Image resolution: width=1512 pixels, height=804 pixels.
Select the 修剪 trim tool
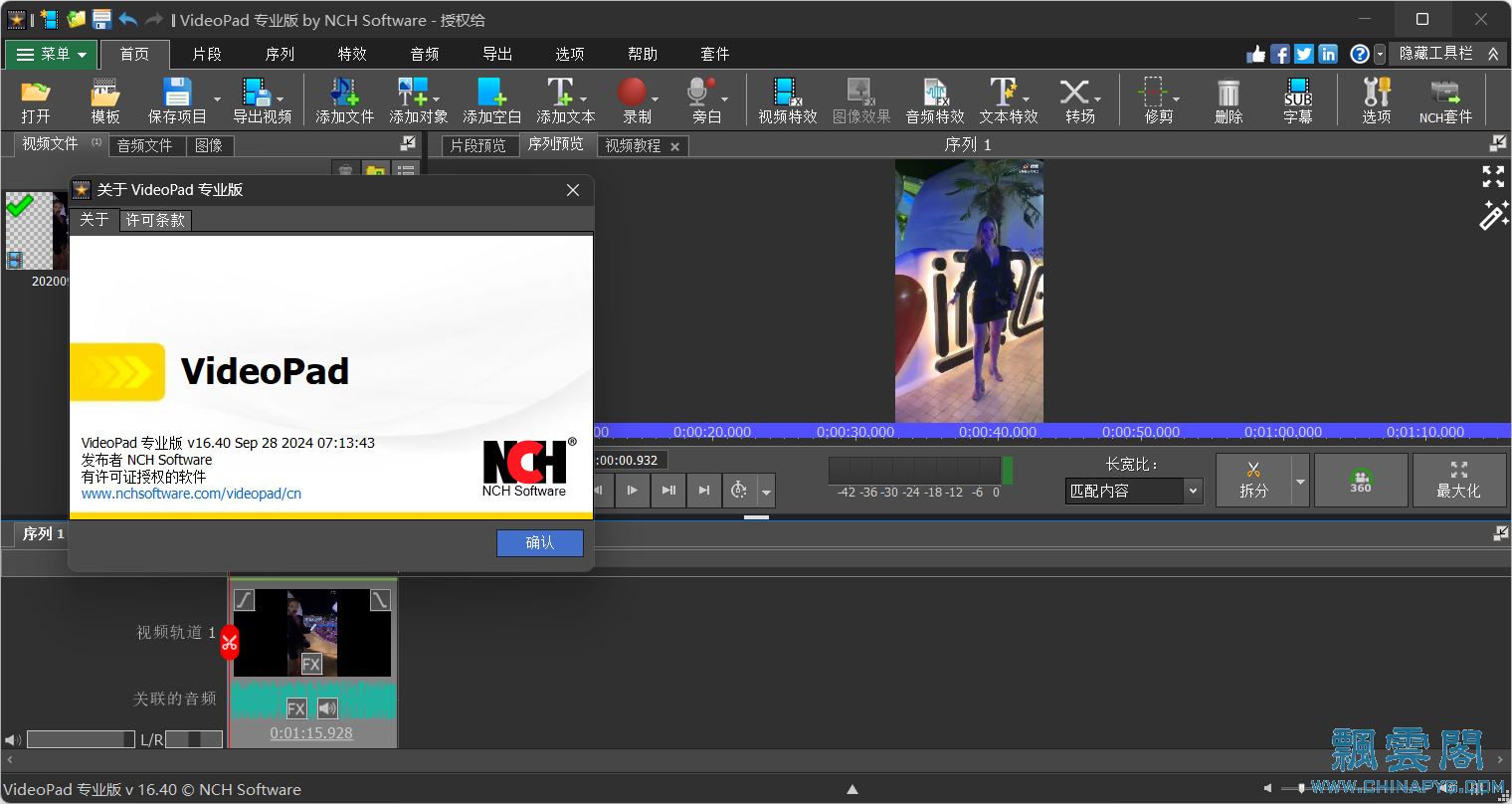pyautogui.click(x=1153, y=92)
